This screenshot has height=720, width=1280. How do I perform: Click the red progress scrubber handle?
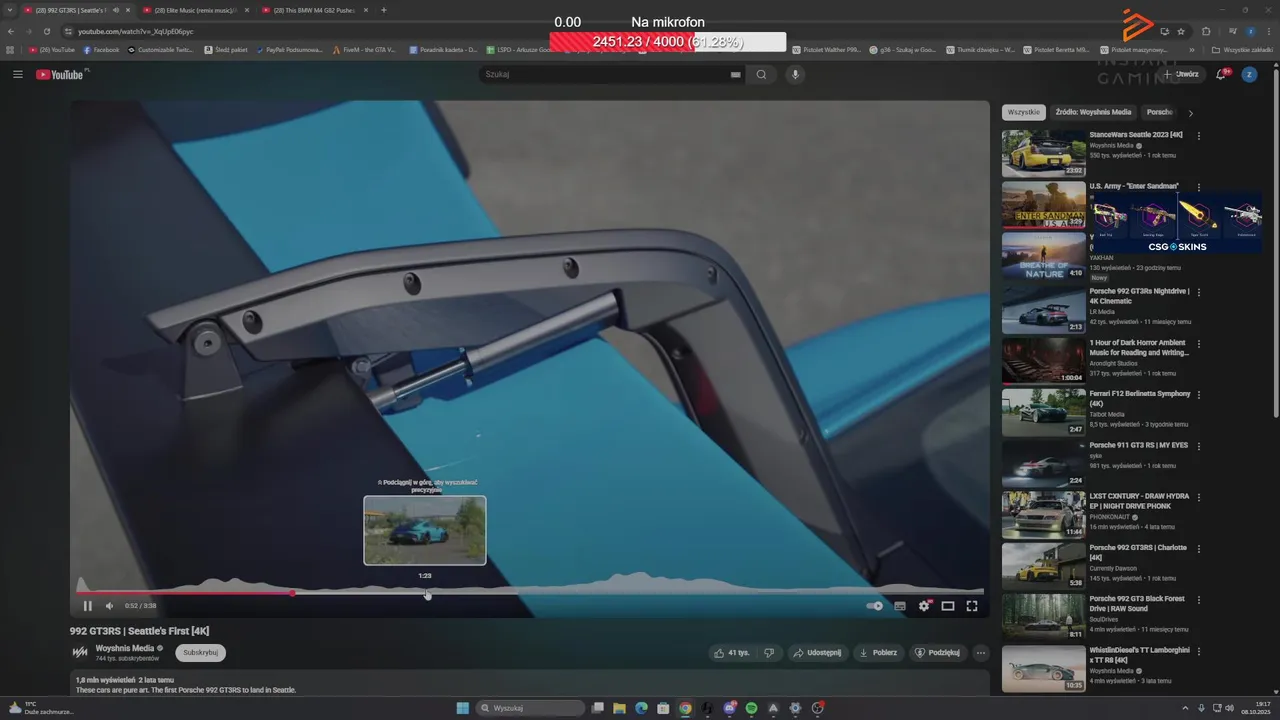point(292,593)
